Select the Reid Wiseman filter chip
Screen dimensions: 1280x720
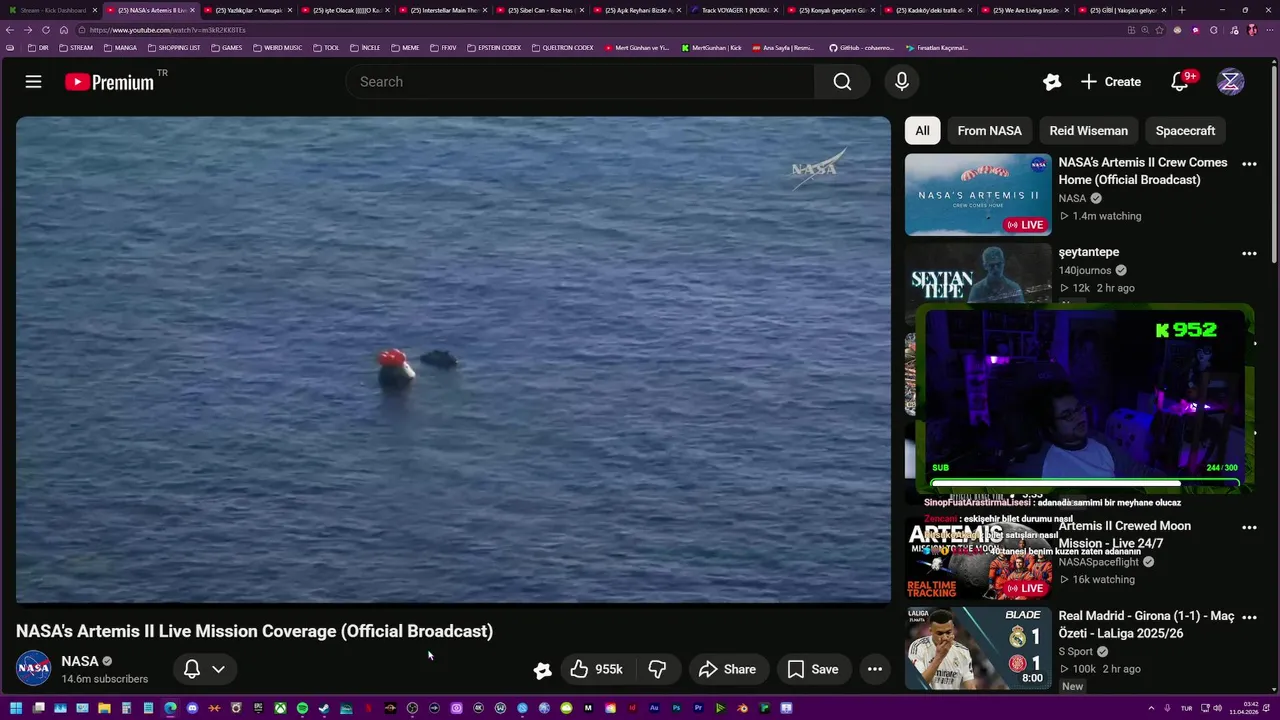pyautogui.click(x=1088, y=131)
